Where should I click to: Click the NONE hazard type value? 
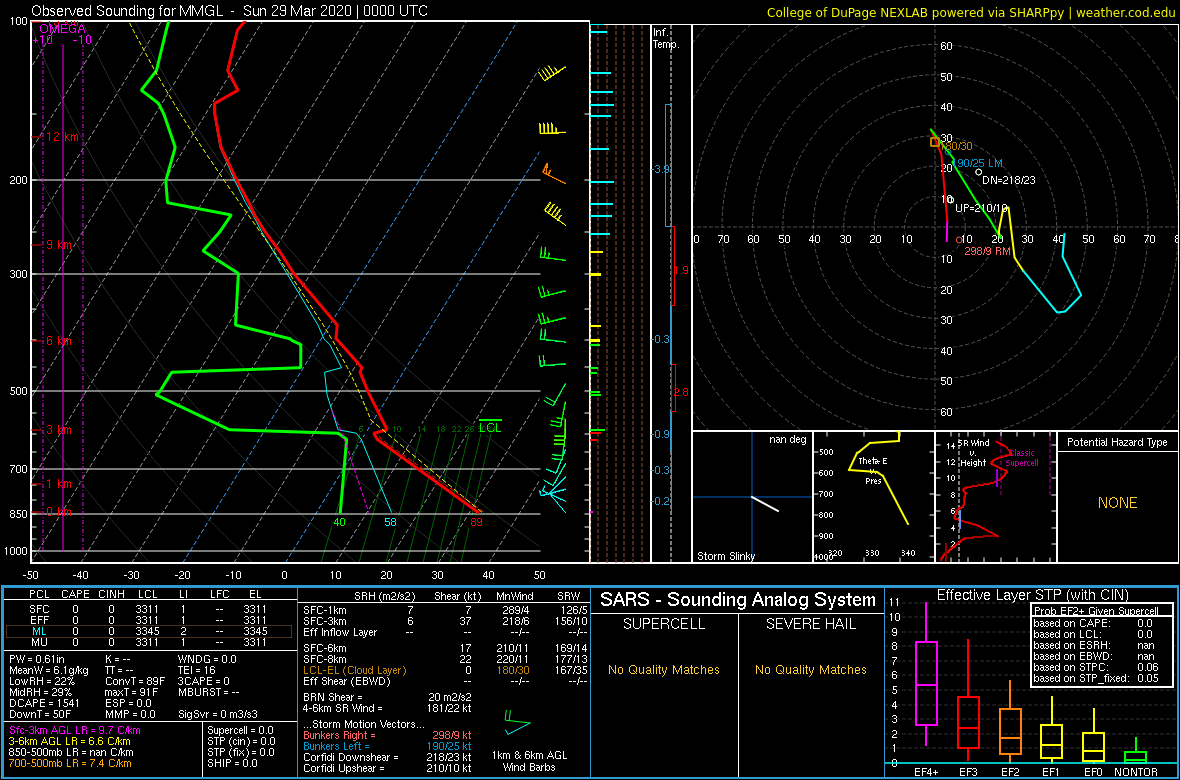[x=1117, y=503]
